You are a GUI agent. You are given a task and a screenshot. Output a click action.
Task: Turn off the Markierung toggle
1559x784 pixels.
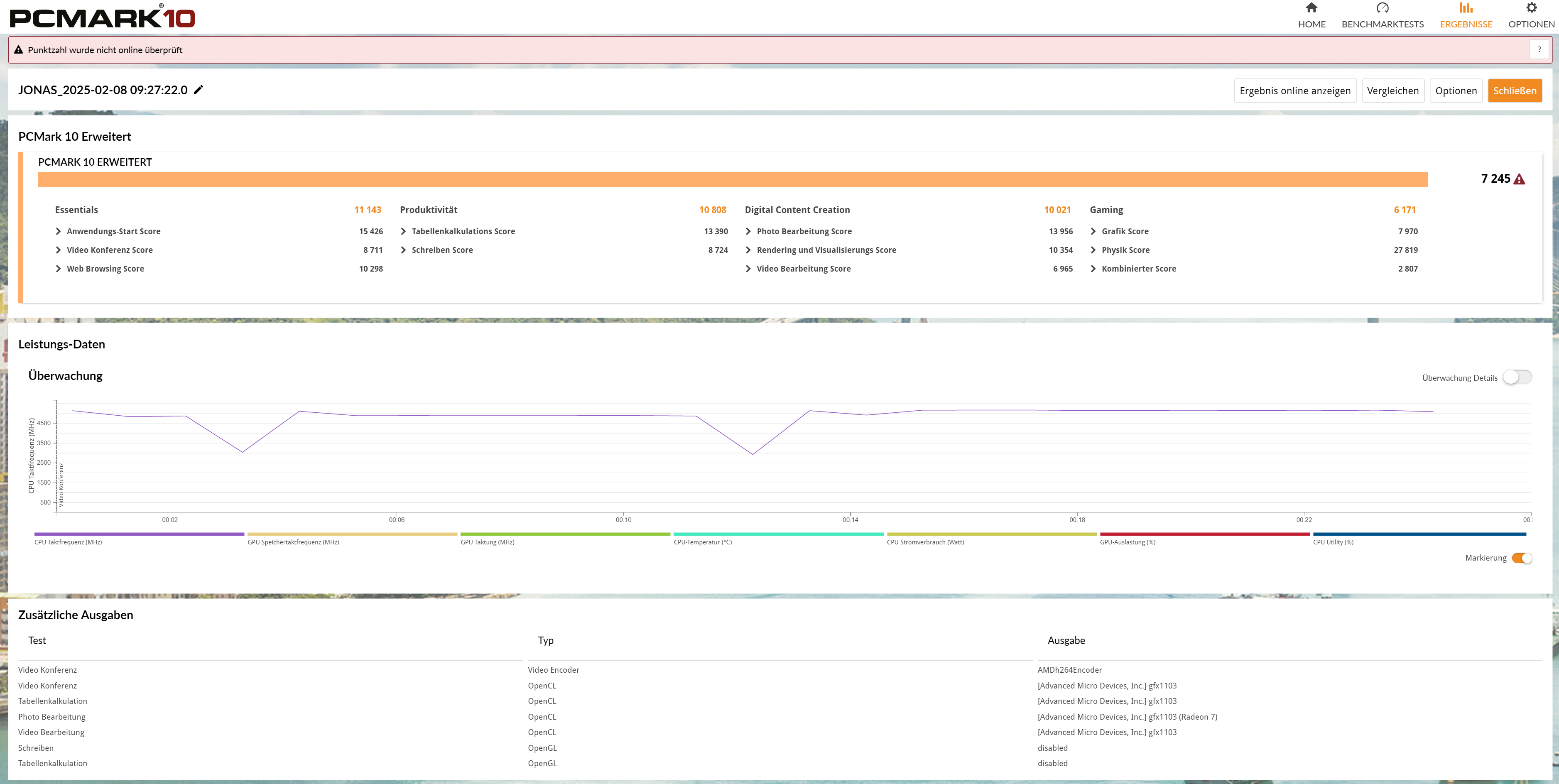(x=1522, y=558)
